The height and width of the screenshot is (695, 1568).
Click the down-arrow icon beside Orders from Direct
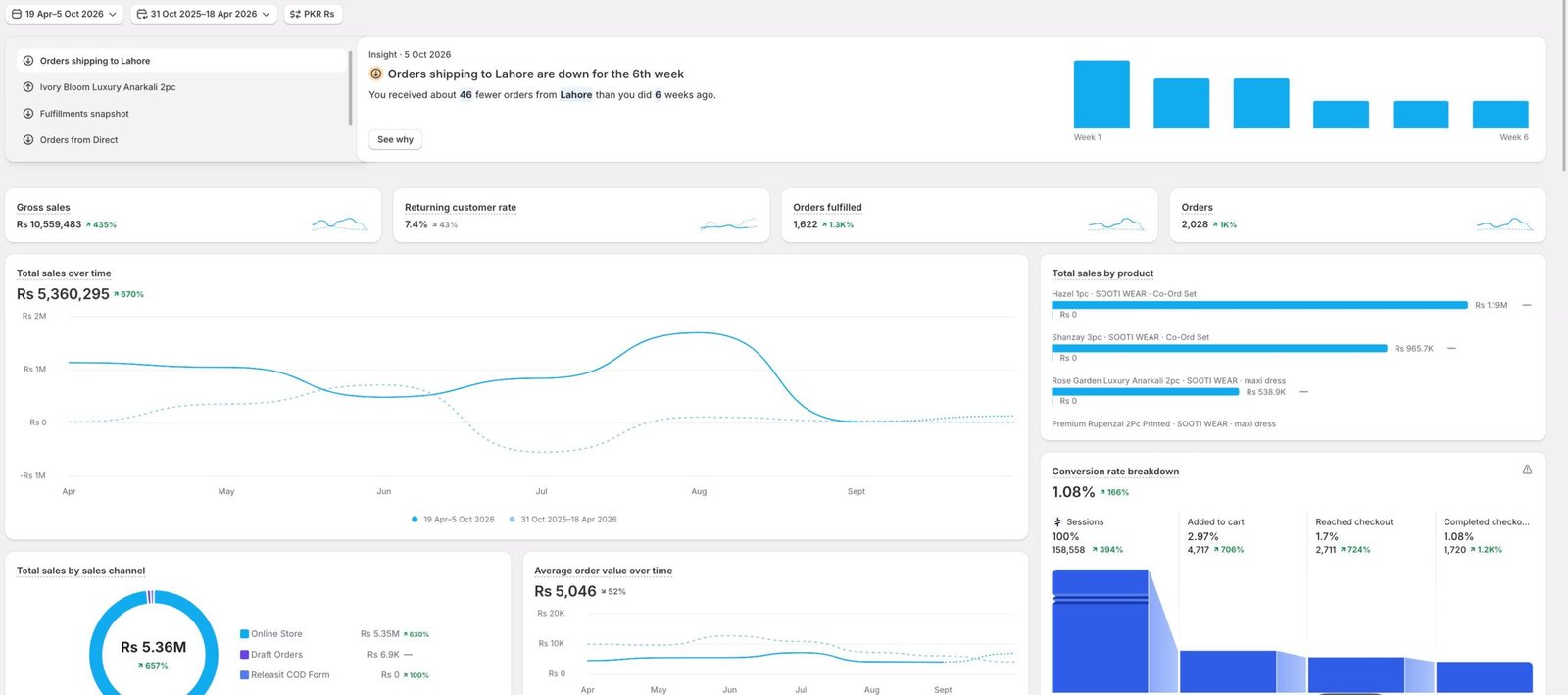pyautogui.click(x=28, y=140)
